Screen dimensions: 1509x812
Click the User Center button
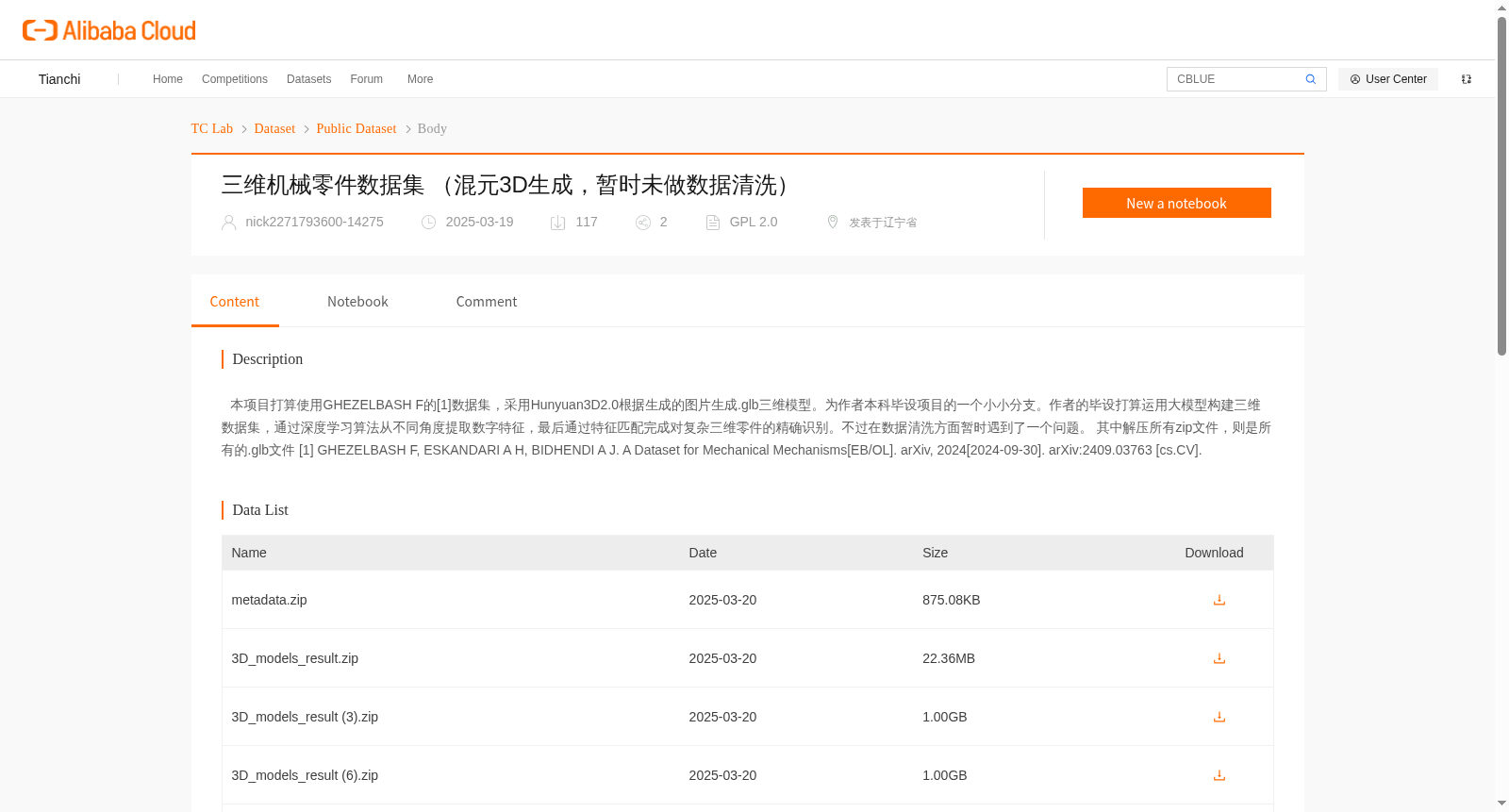coord(1388,79)
